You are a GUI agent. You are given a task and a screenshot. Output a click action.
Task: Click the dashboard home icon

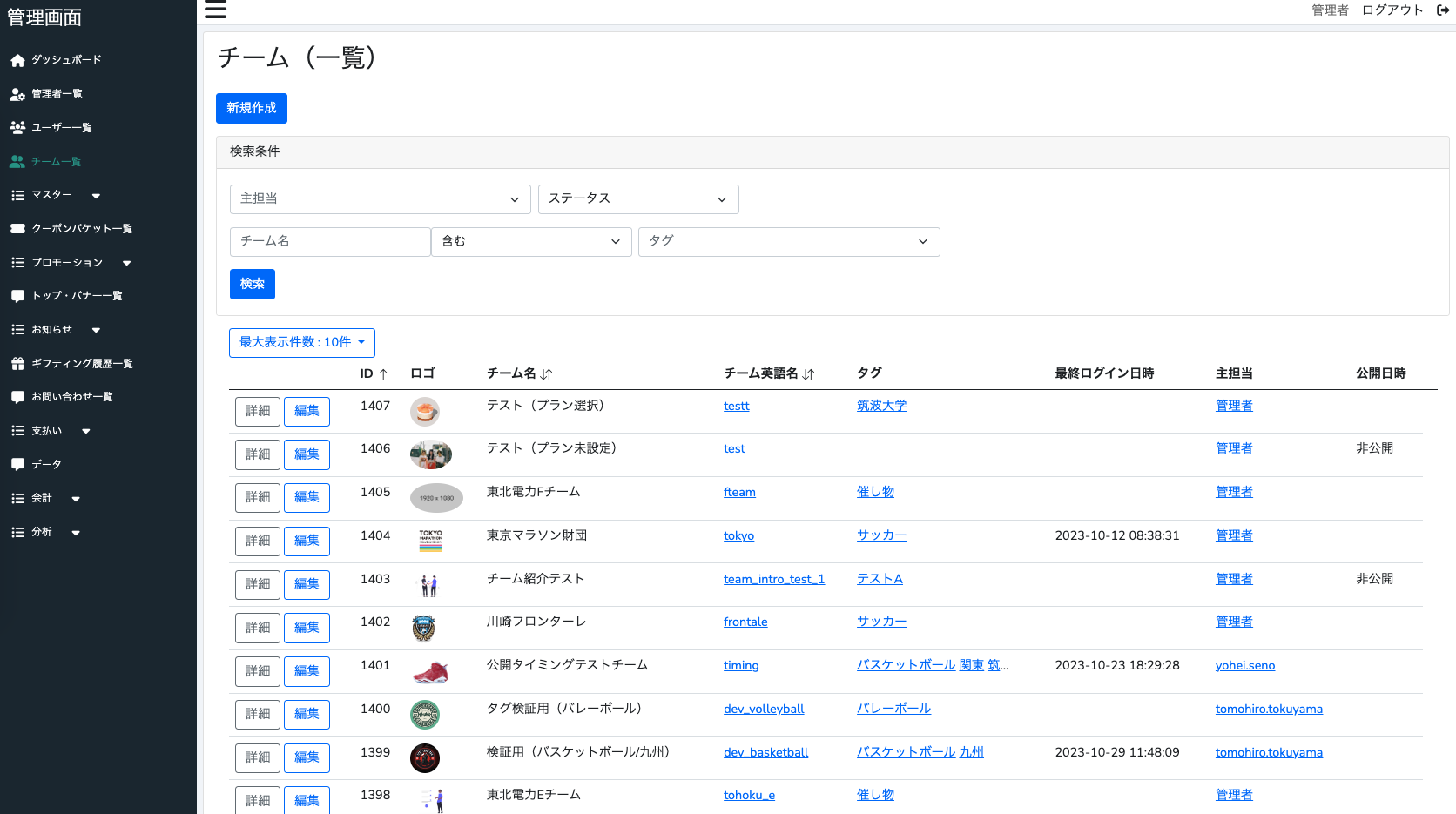pos(17,60)
